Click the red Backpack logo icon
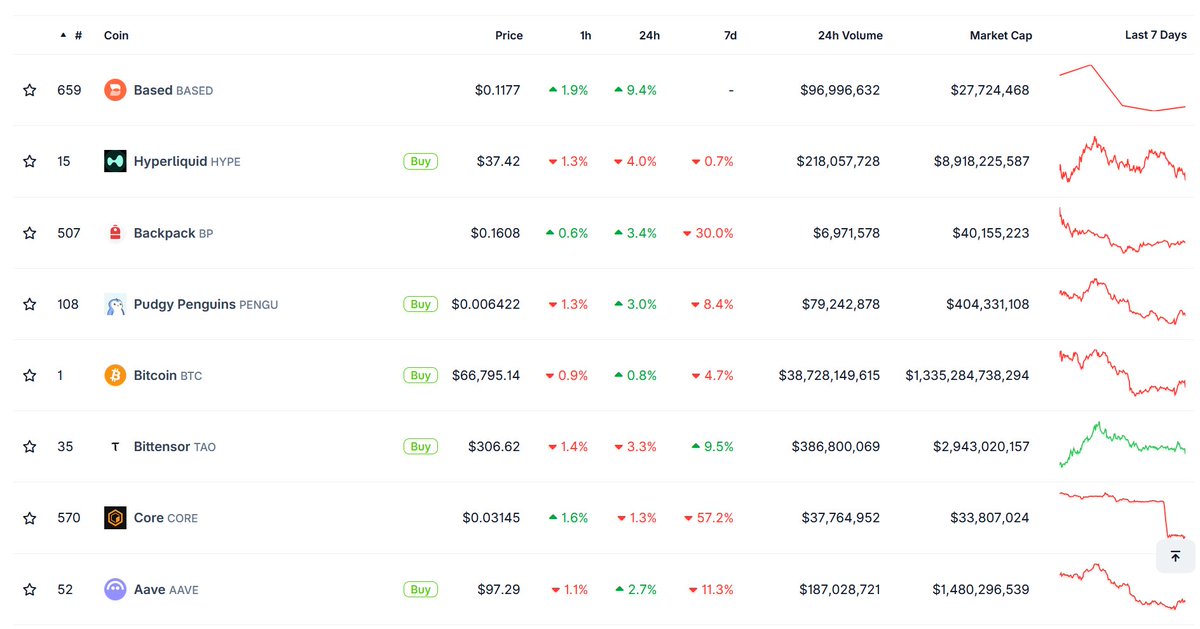The width and height of the screenshot is (1200, 629). (115, 233)
